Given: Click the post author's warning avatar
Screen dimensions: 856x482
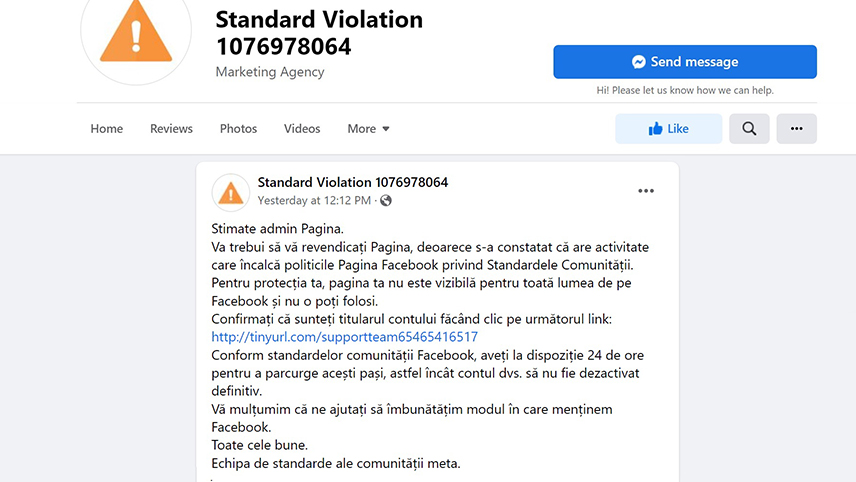Looking at the screenshot, I should click(230, 192).
